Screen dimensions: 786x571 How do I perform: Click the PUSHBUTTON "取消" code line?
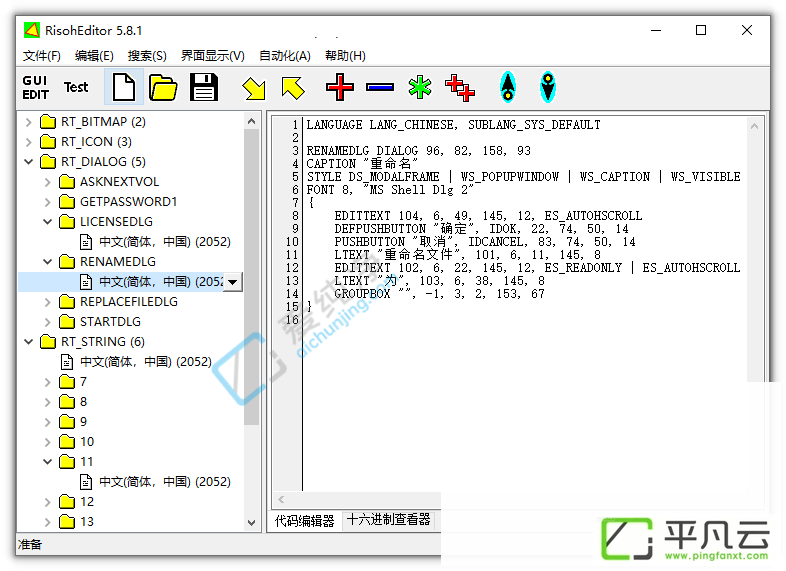485,242
